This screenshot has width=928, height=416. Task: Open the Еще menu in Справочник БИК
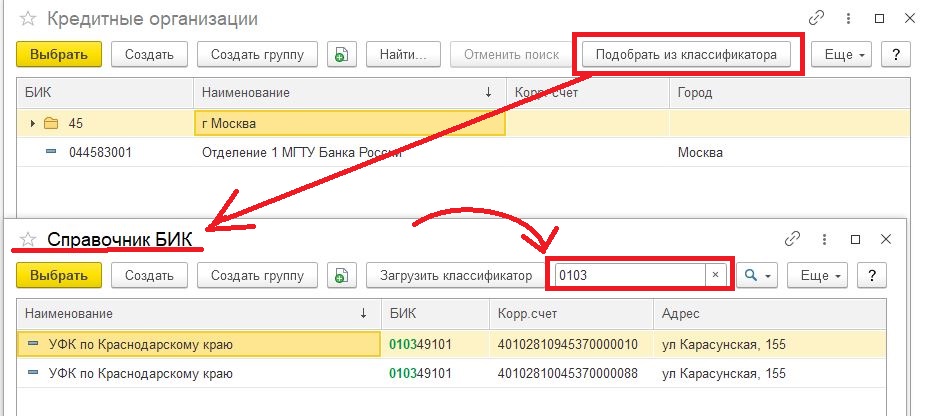tap(816, 276)
